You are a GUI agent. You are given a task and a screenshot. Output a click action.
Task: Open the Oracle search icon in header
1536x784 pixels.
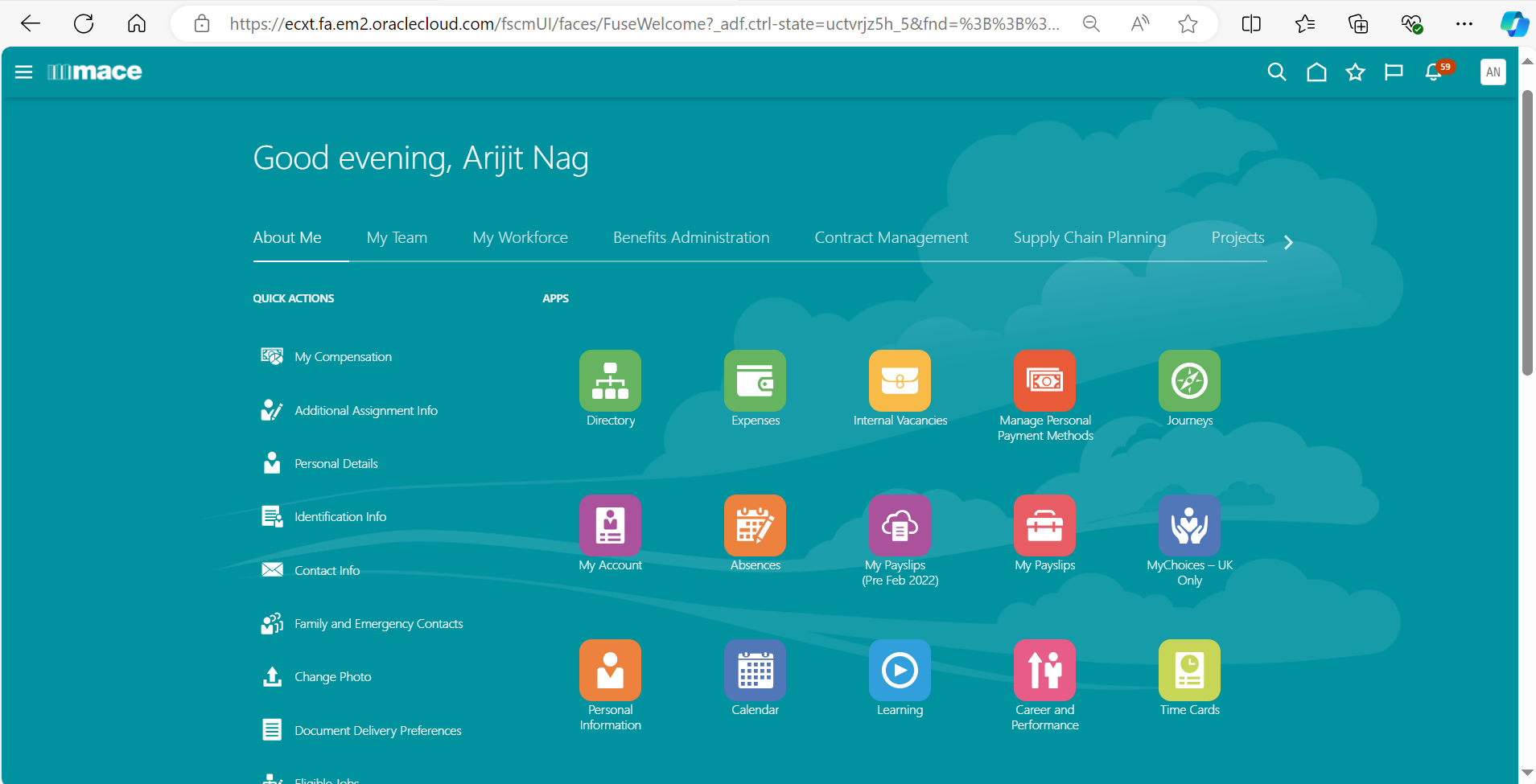1277,72
